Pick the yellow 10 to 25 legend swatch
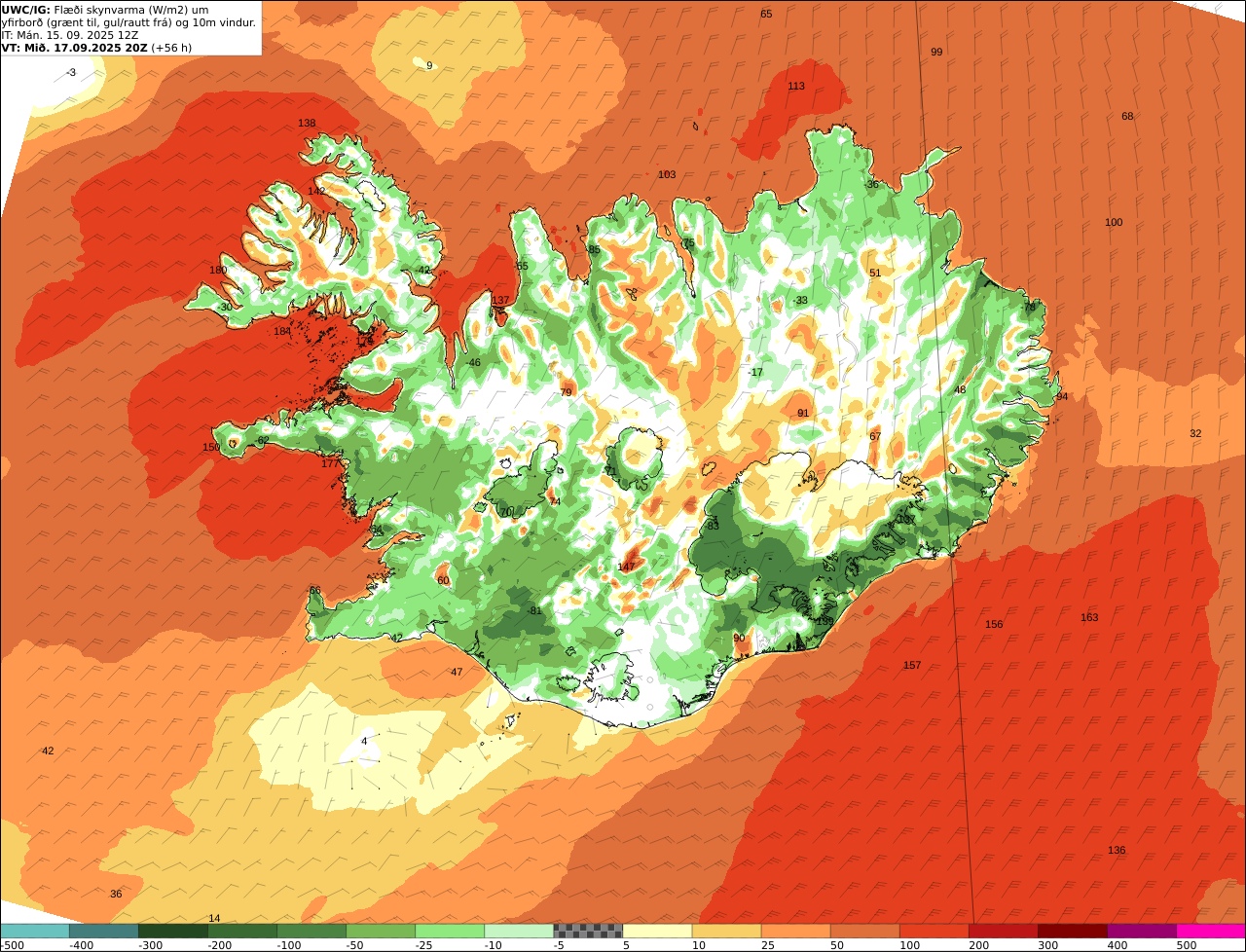 coord(726,931)
